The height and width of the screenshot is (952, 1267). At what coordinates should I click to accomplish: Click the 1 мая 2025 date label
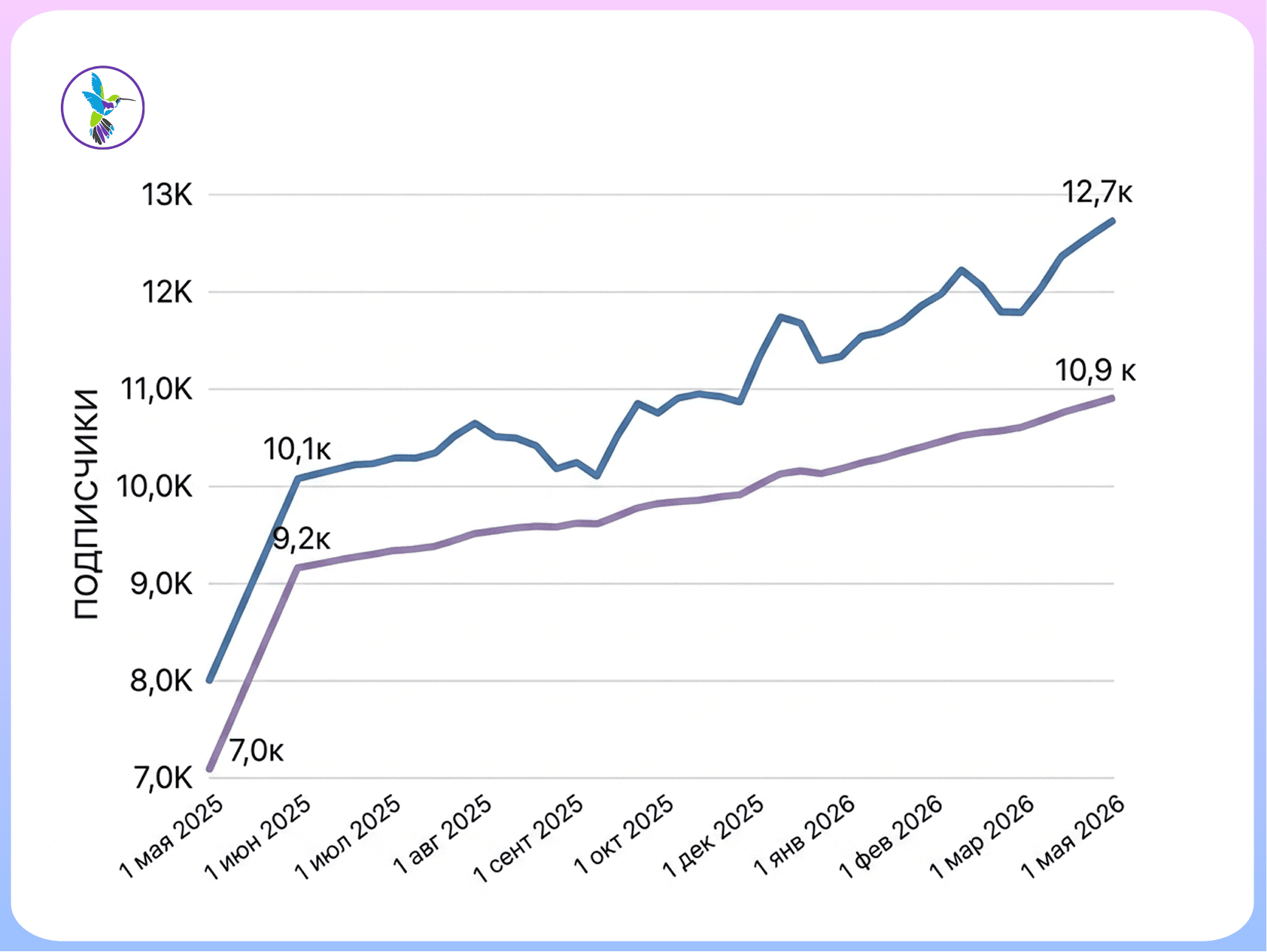(x=172, y=837)
